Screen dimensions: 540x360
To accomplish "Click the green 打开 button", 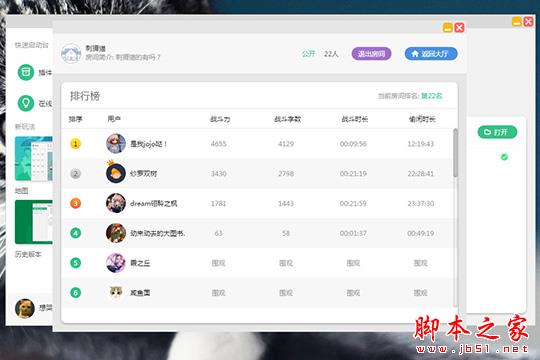I will pos(497,132).
